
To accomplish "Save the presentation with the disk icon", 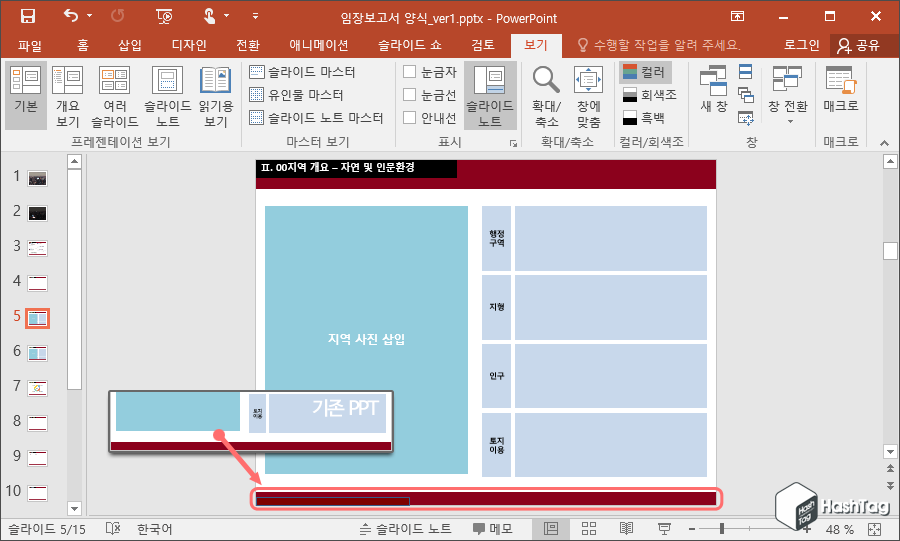I will pos(28,16).
